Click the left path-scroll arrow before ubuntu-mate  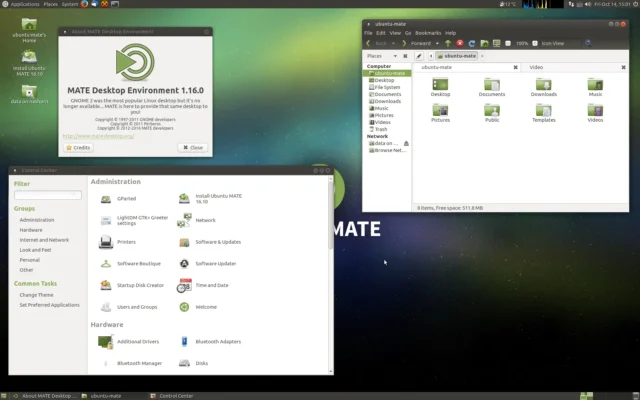(431, 56)
